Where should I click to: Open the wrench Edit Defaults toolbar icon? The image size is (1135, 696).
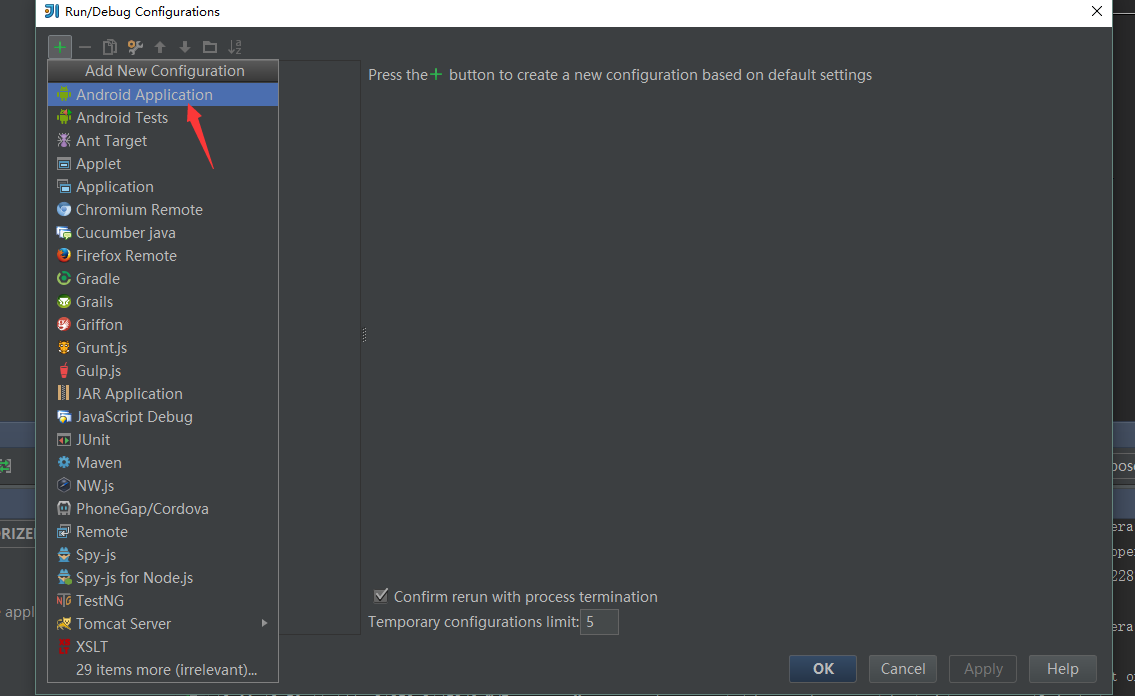pos(135,47)
